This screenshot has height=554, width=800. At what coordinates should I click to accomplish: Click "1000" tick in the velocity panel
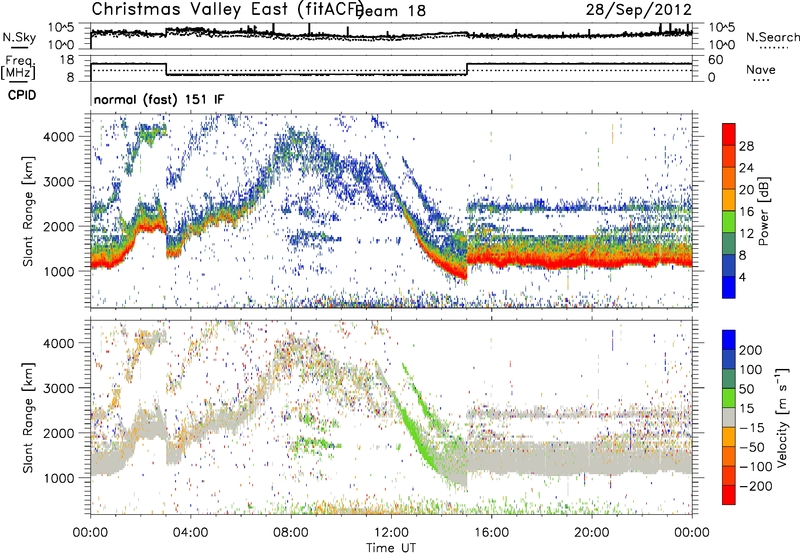(x=58, y=478)
